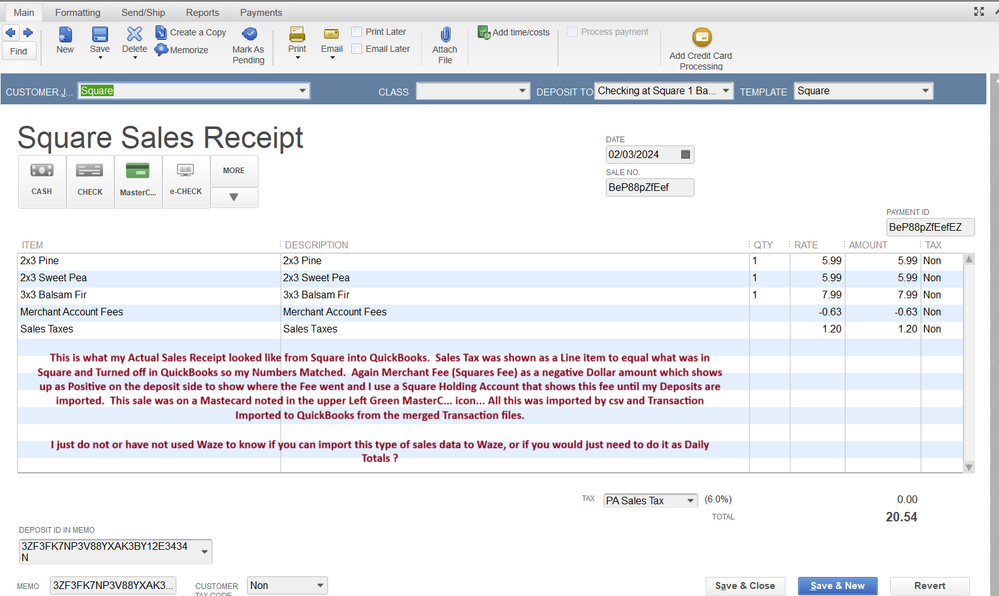Open the Template dropdown
The height and width of the screenshot is (596, 999).
925,91
